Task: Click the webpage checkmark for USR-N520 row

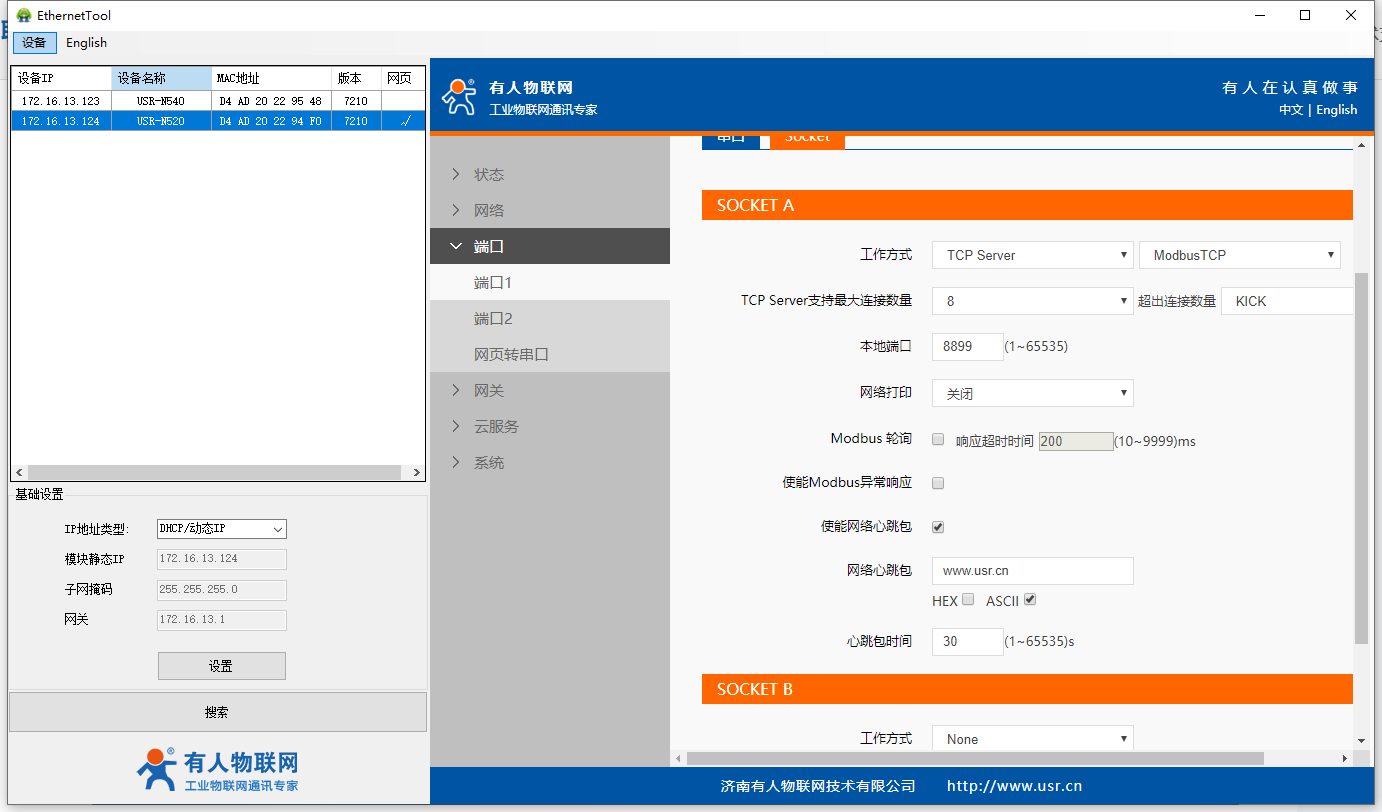Action: tap(404, 121)
